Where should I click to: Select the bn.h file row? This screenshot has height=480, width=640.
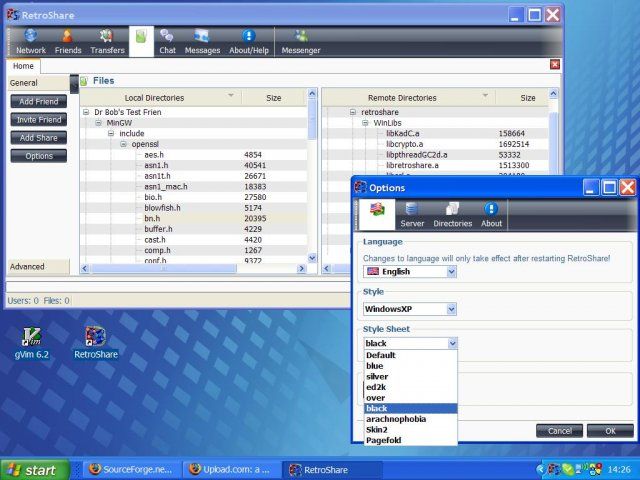pyautogui.click(x=194, y=218)
